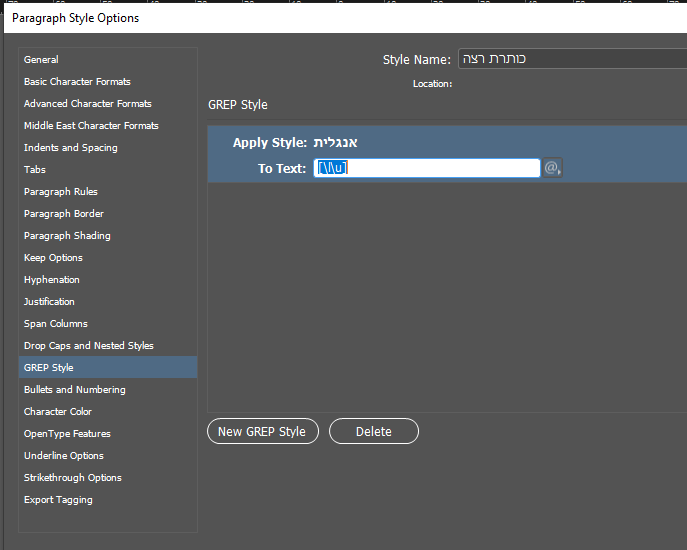Open Underline Options section

pos(108,455)
